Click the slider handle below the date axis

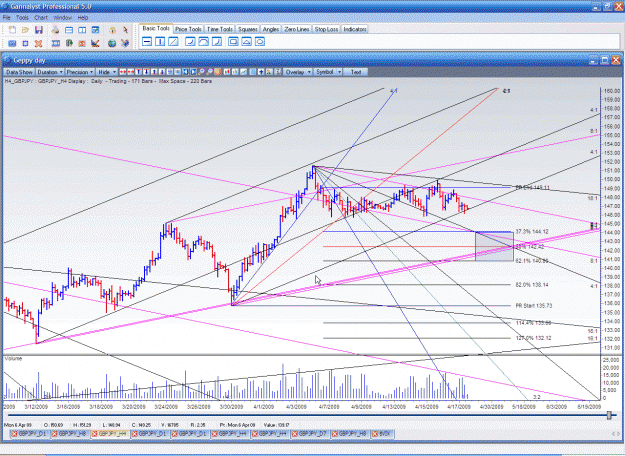[609, 415]
